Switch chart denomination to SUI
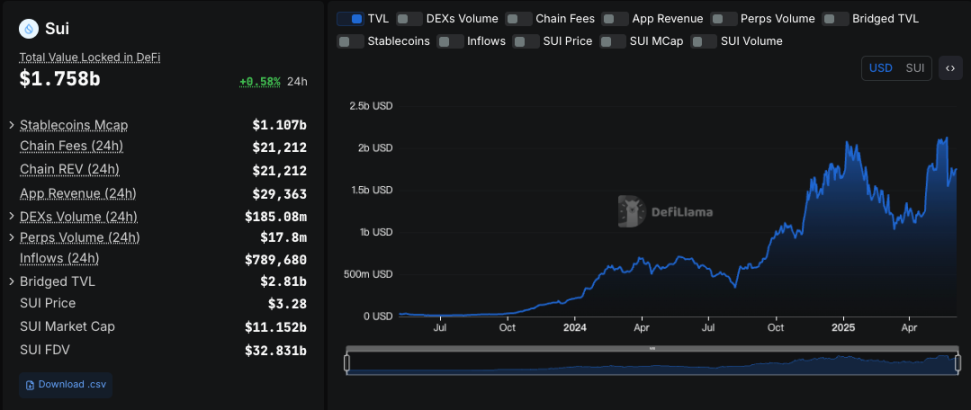 pyautogui.click(x=915, y=68)
